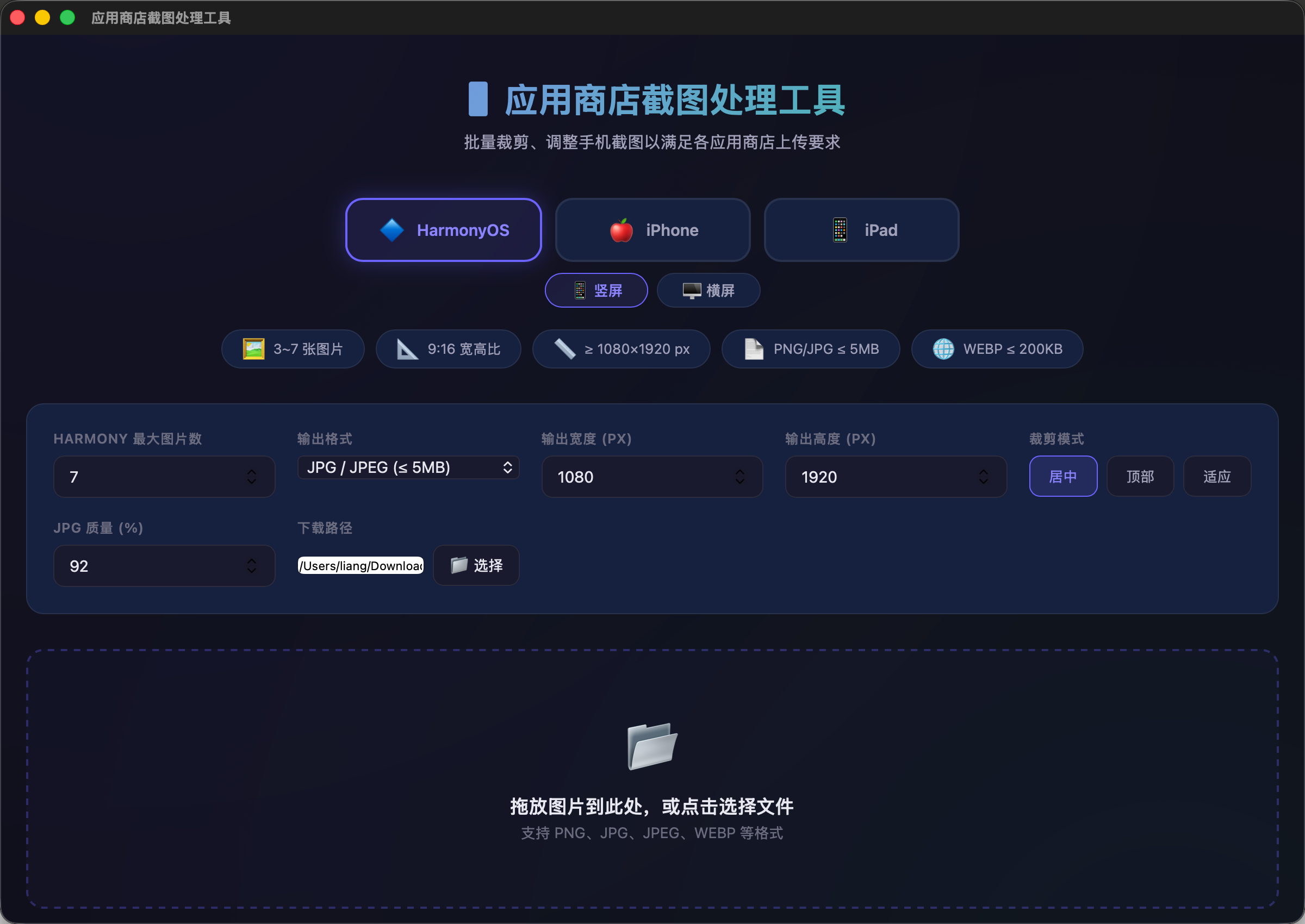1305x924 pixels.
Task: Click the globe icon beside WEBP ≤ 200KB
Action: click(x=943, y=349)
